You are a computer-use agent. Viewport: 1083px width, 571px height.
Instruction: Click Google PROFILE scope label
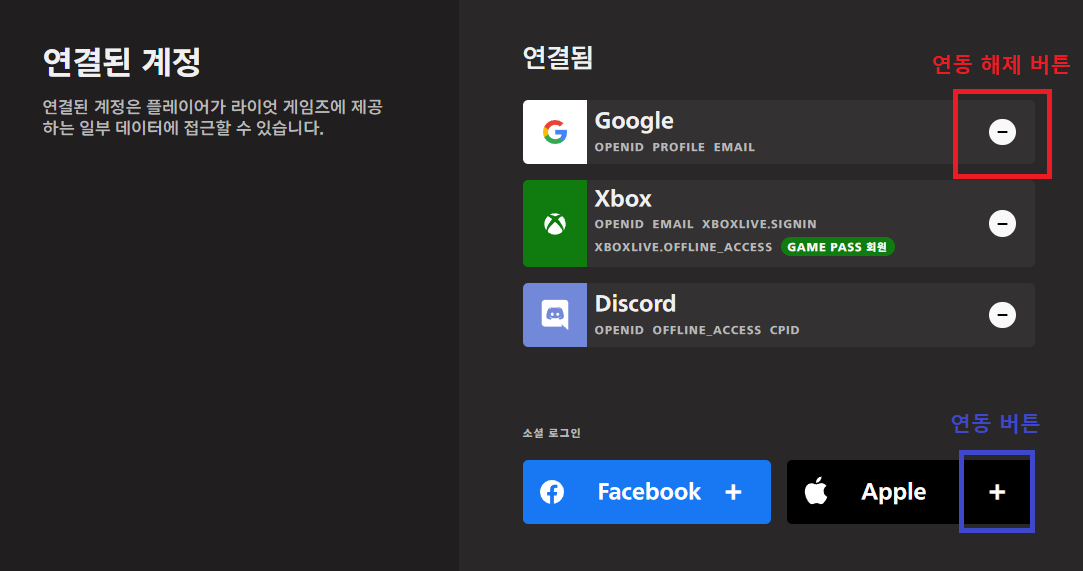pyautogui.click(x=678, y=147)
